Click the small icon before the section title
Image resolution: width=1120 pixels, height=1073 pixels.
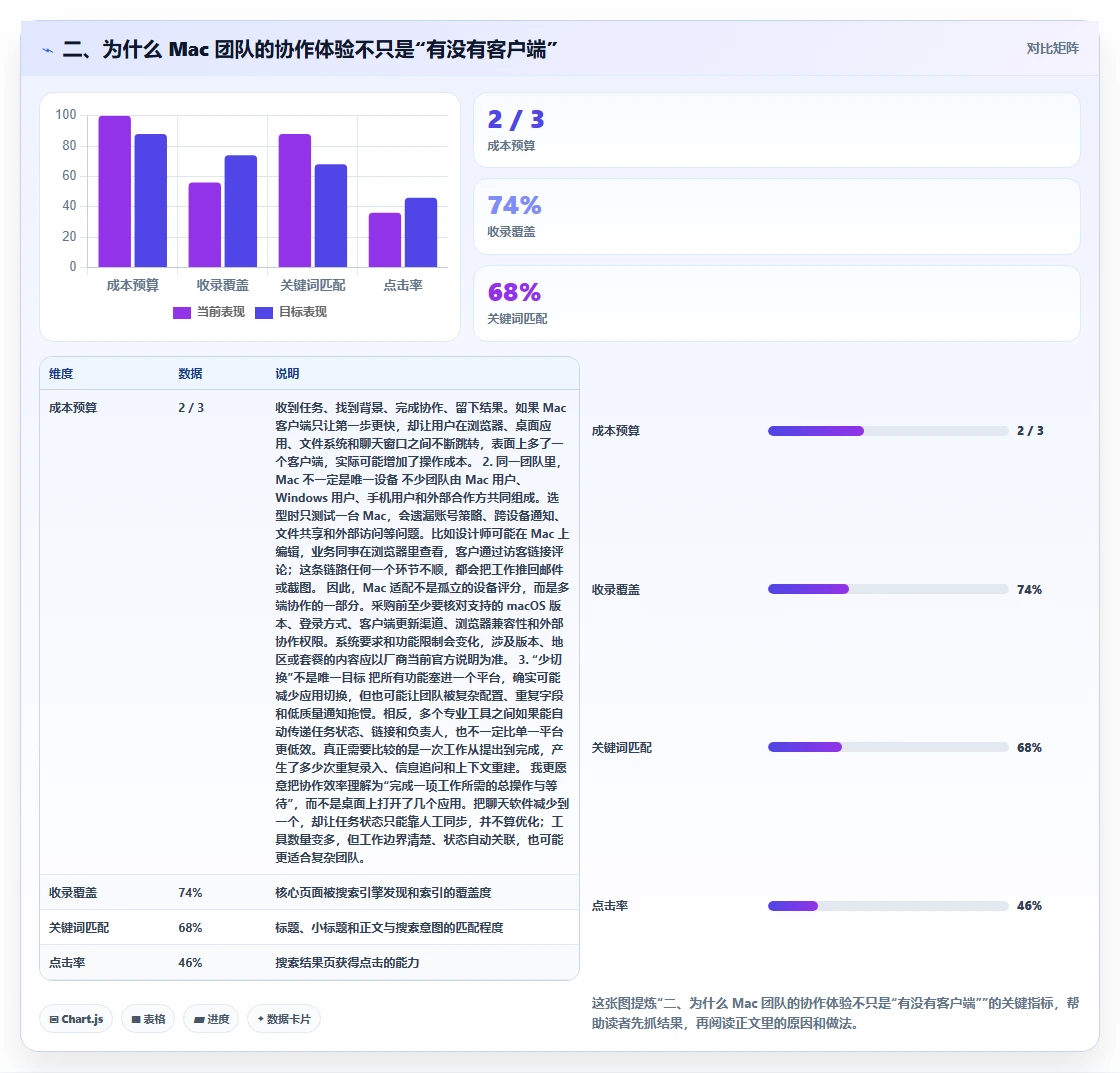(x=48, y=50)
